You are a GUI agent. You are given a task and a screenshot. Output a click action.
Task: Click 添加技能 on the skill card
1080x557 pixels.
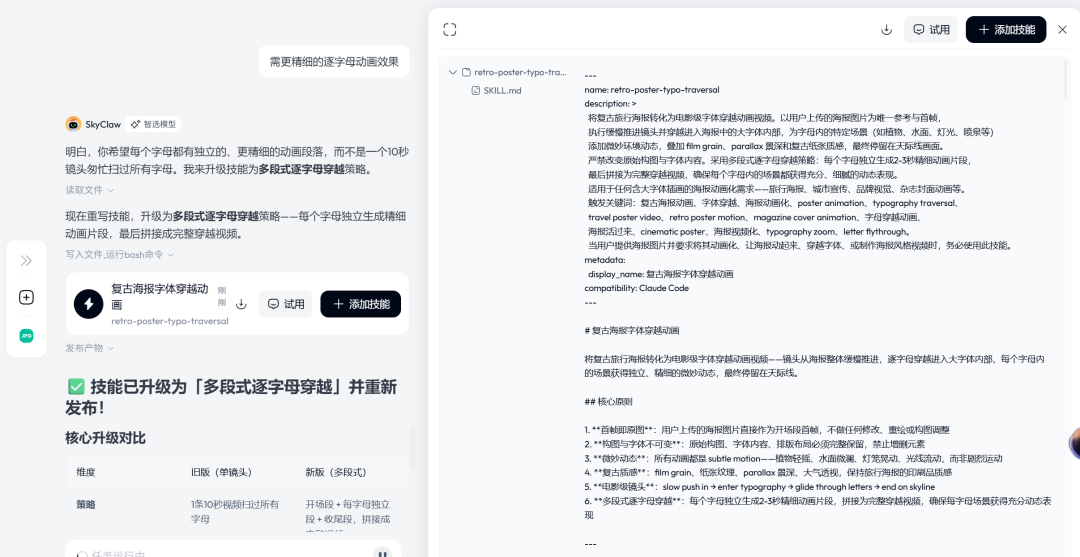(x=360, y=304)
